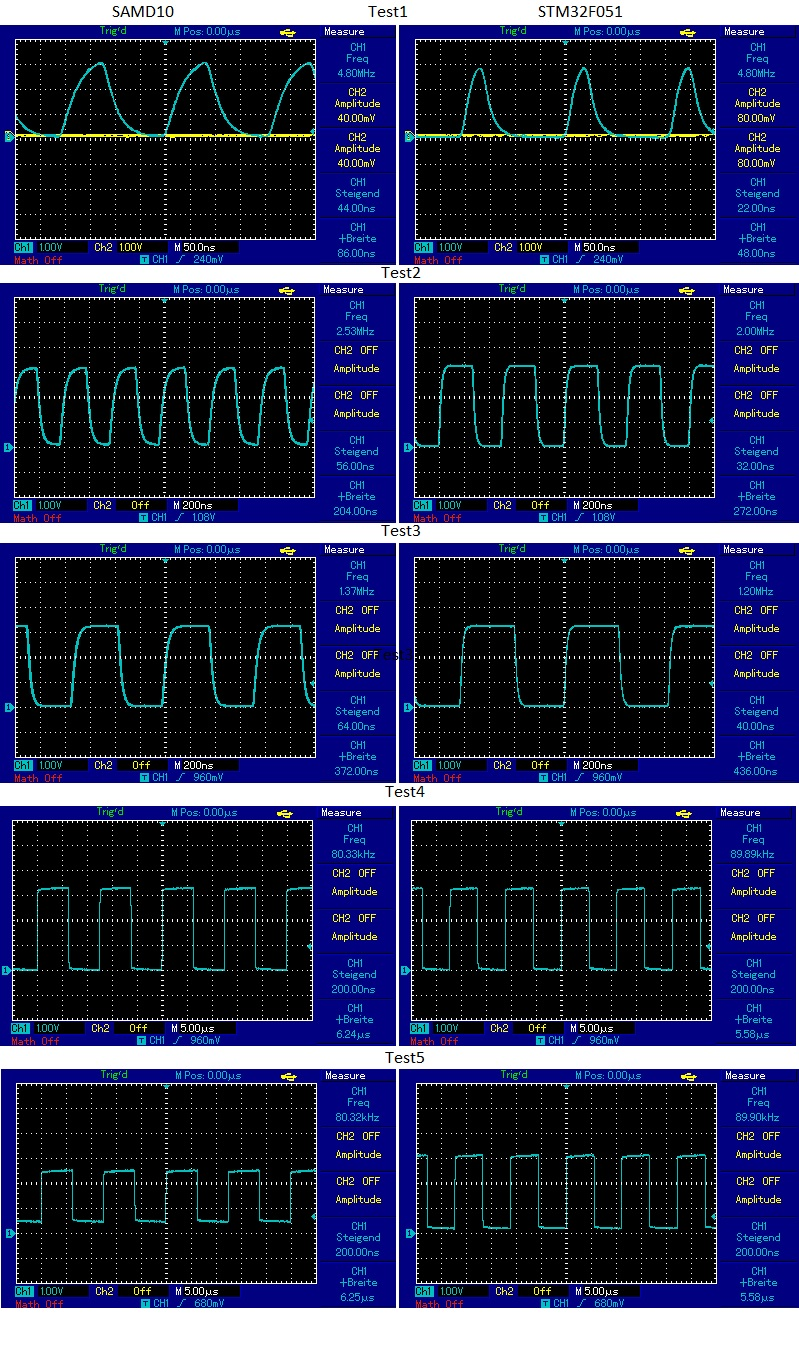Click the USB icon in STM32F051 Test3 scope
The height and width of the screenshot is (1348, 799).
pos(688,550)
